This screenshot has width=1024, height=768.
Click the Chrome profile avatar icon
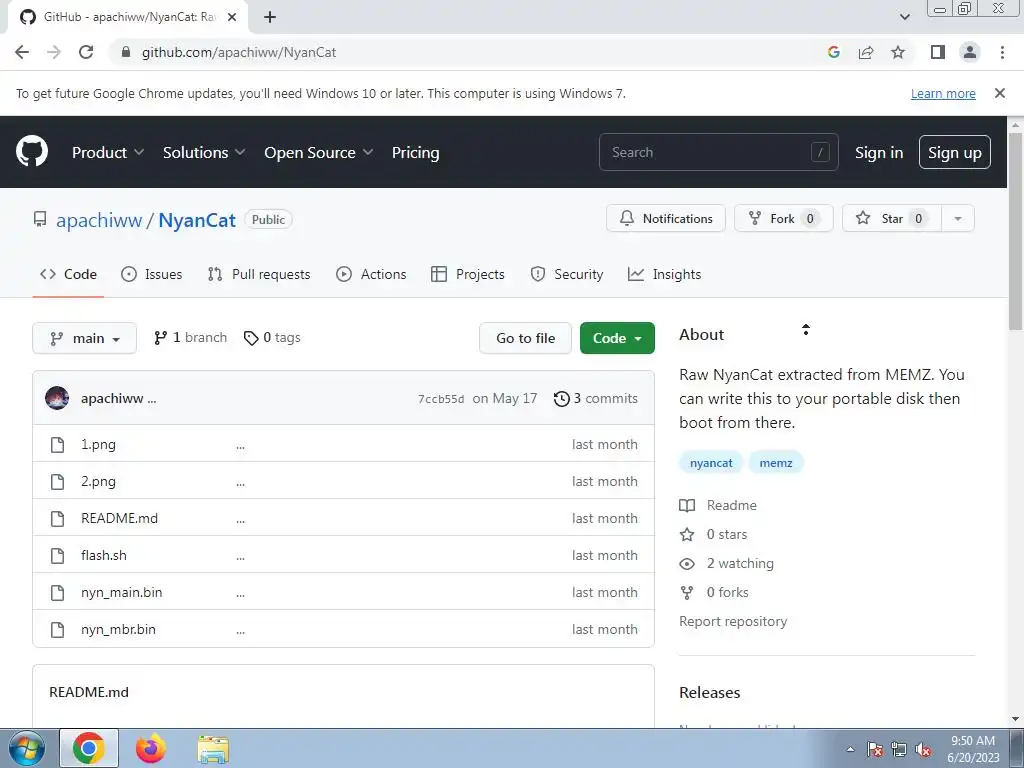tap(970, 52)
